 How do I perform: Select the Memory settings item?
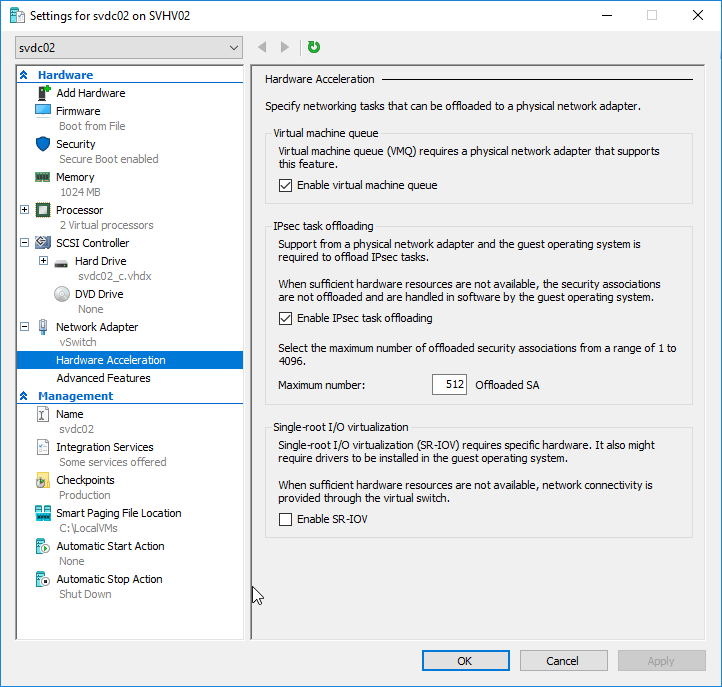(x=75, y=177)
